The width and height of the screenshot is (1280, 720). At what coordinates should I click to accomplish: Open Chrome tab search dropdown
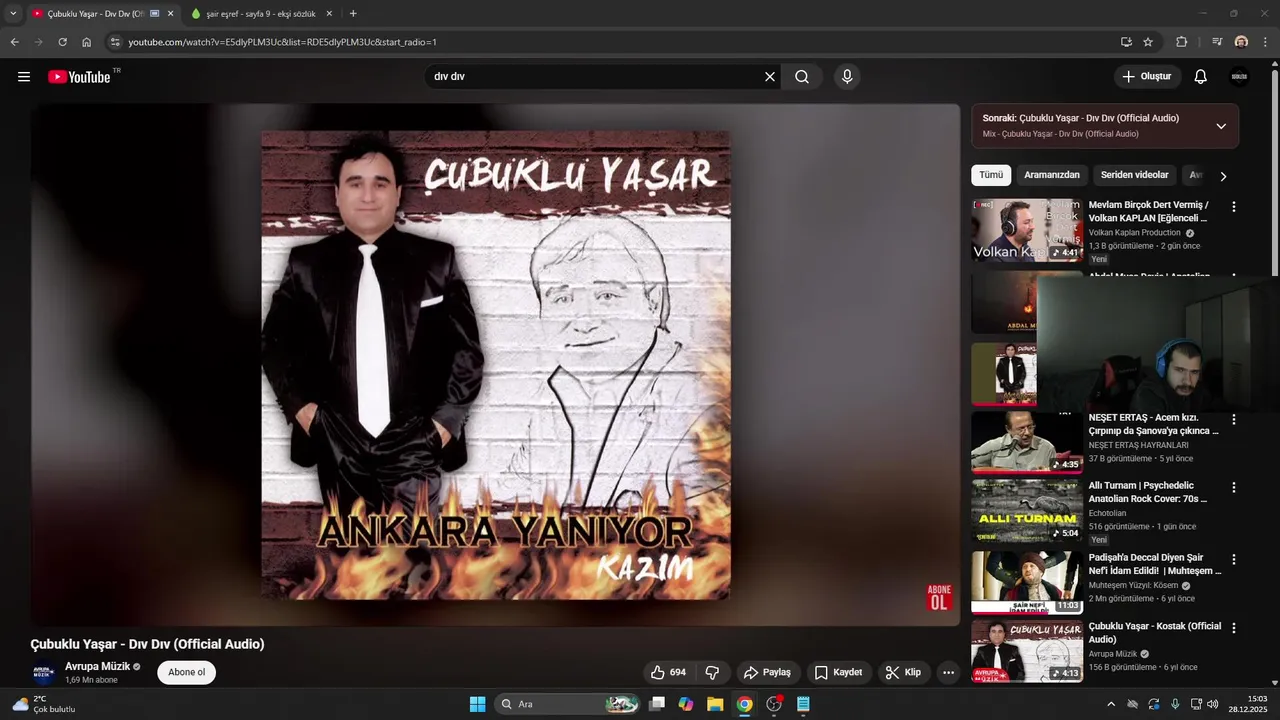click(x=13, y=13)
